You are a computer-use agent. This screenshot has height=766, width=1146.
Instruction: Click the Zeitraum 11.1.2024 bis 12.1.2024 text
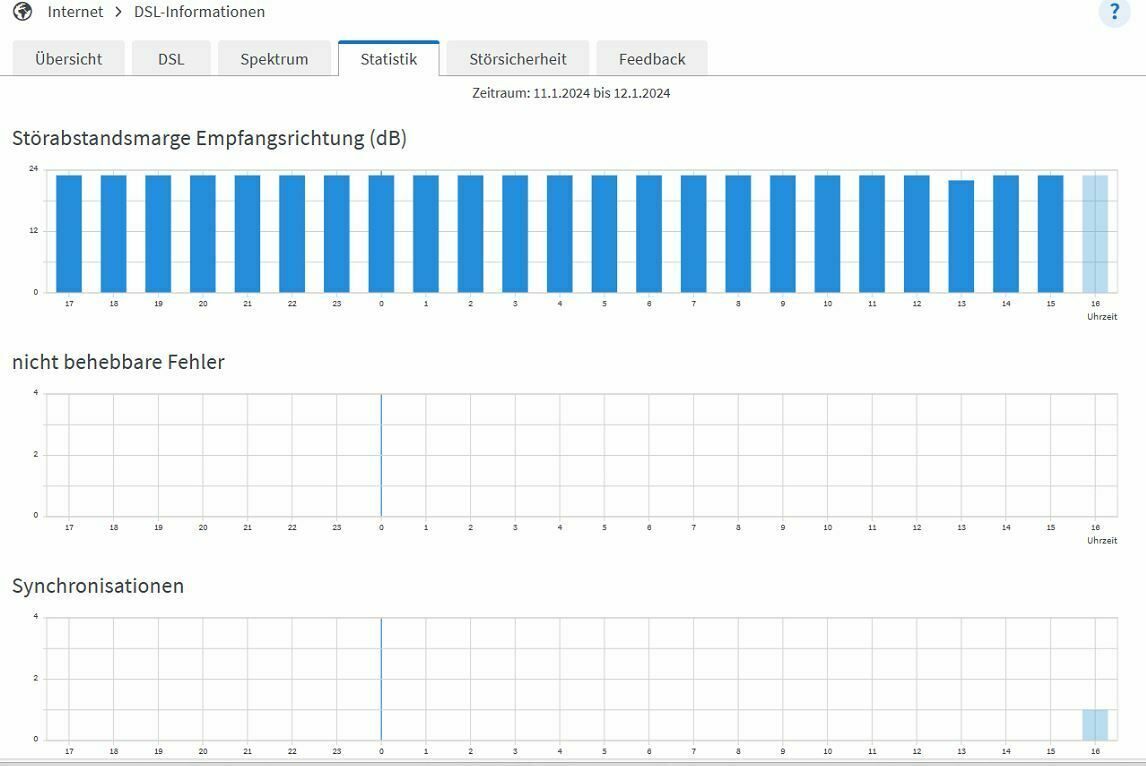point(571,93)
